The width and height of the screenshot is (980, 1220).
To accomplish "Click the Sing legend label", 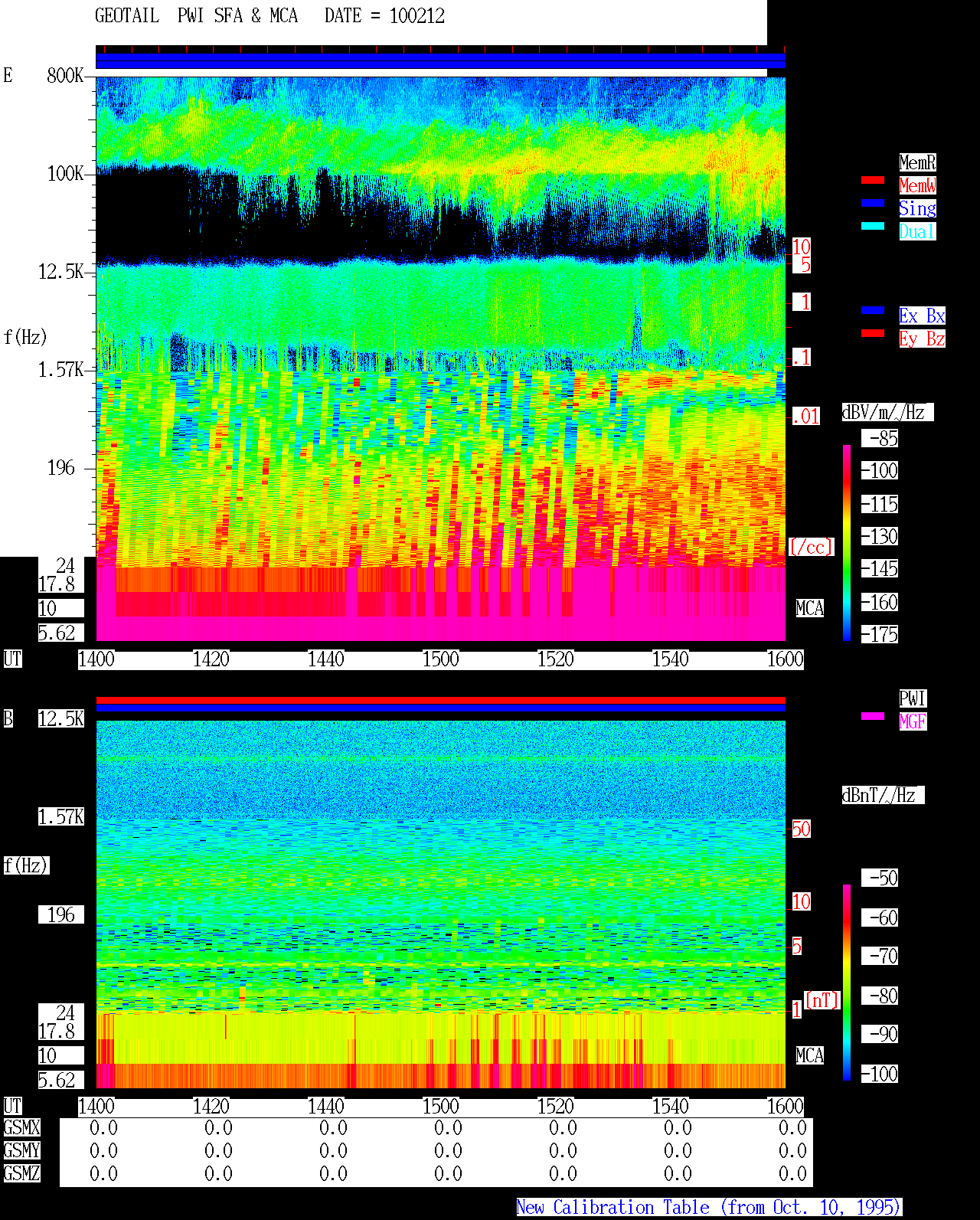I will [917, 208].
